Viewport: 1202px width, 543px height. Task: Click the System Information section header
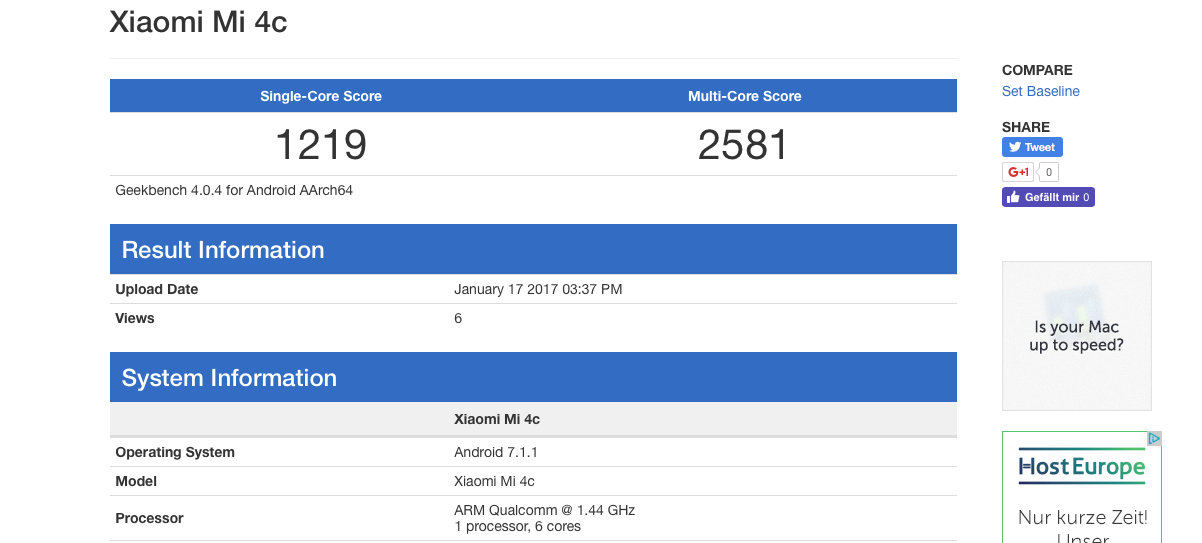tap(533, 377)
